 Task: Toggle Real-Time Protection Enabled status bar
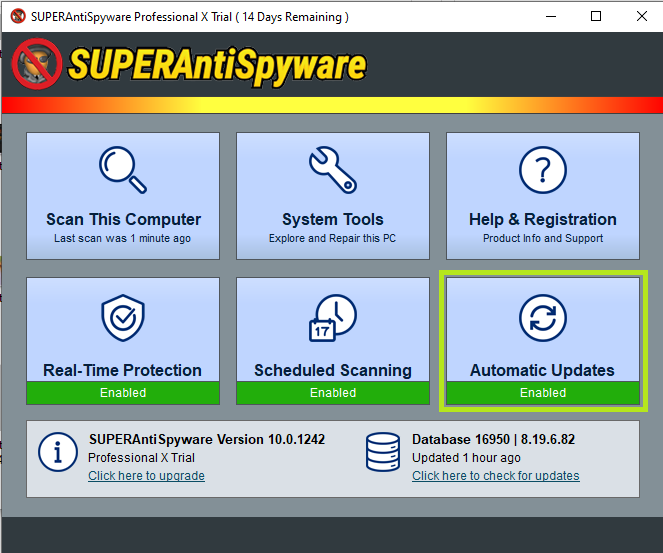point(123,393)
